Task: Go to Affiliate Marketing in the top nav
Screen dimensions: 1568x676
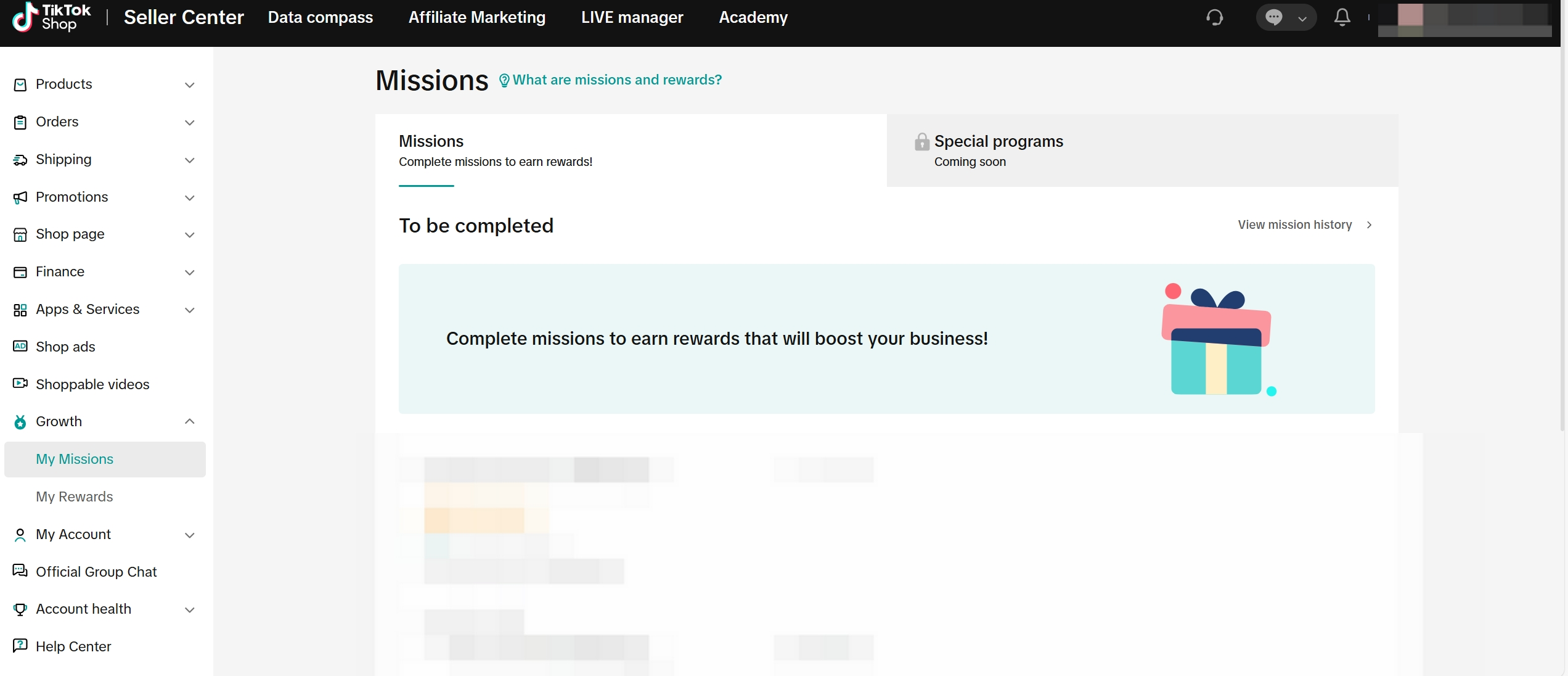Action: tap(476, 17)
